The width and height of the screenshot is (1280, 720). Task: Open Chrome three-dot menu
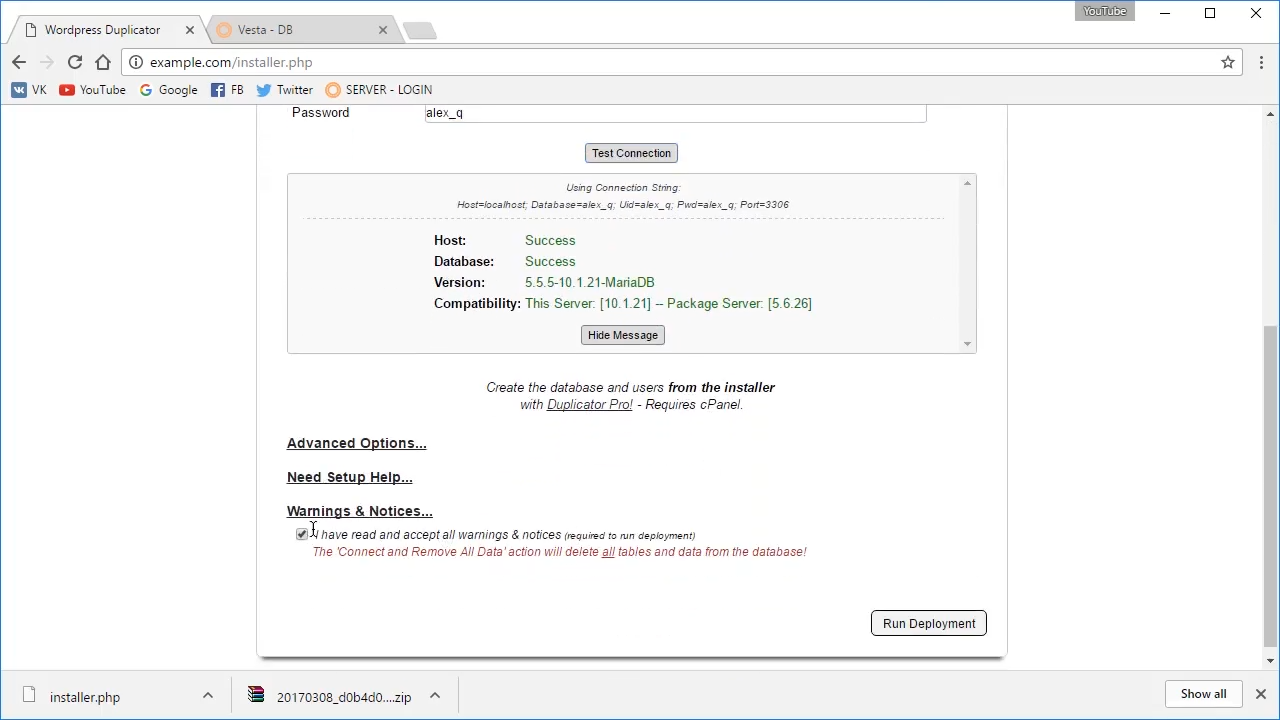[1260, 62]
